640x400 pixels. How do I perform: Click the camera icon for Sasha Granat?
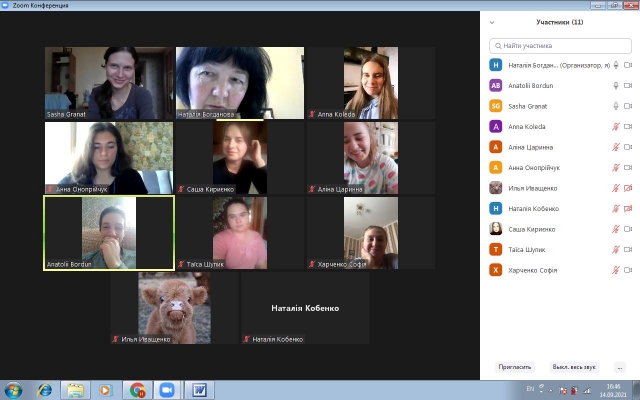coord(628,106)
